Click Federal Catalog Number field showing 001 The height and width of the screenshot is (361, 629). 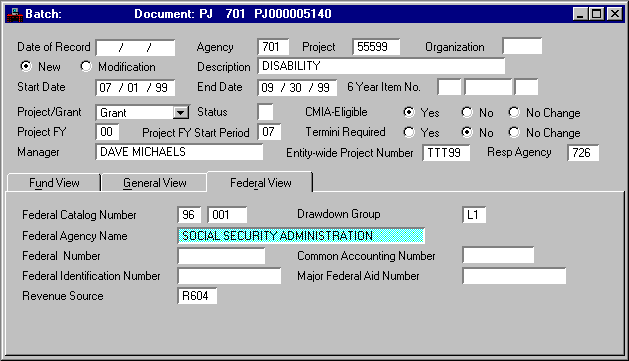(227, 215)
